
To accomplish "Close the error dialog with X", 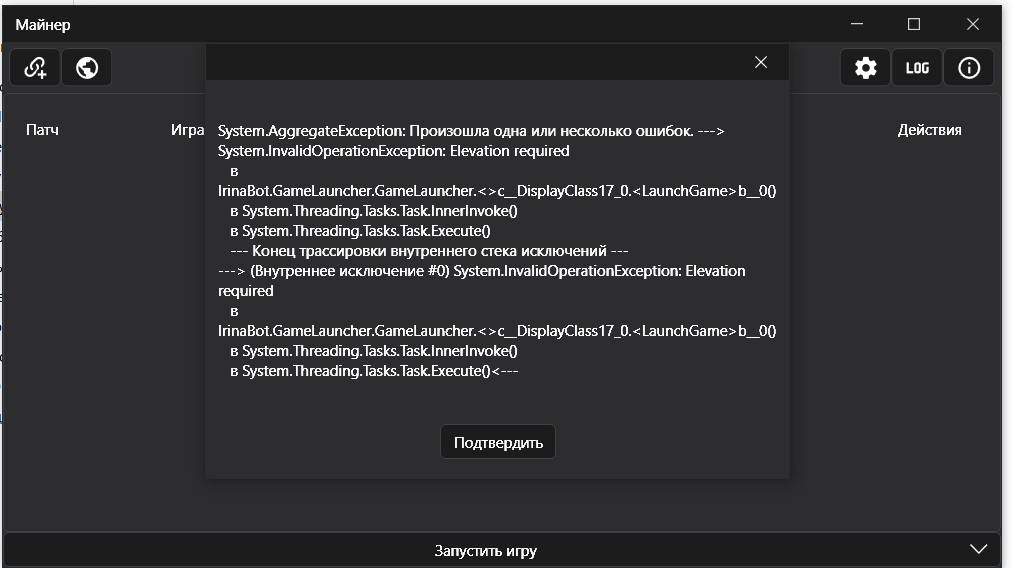I will point(761,62).
